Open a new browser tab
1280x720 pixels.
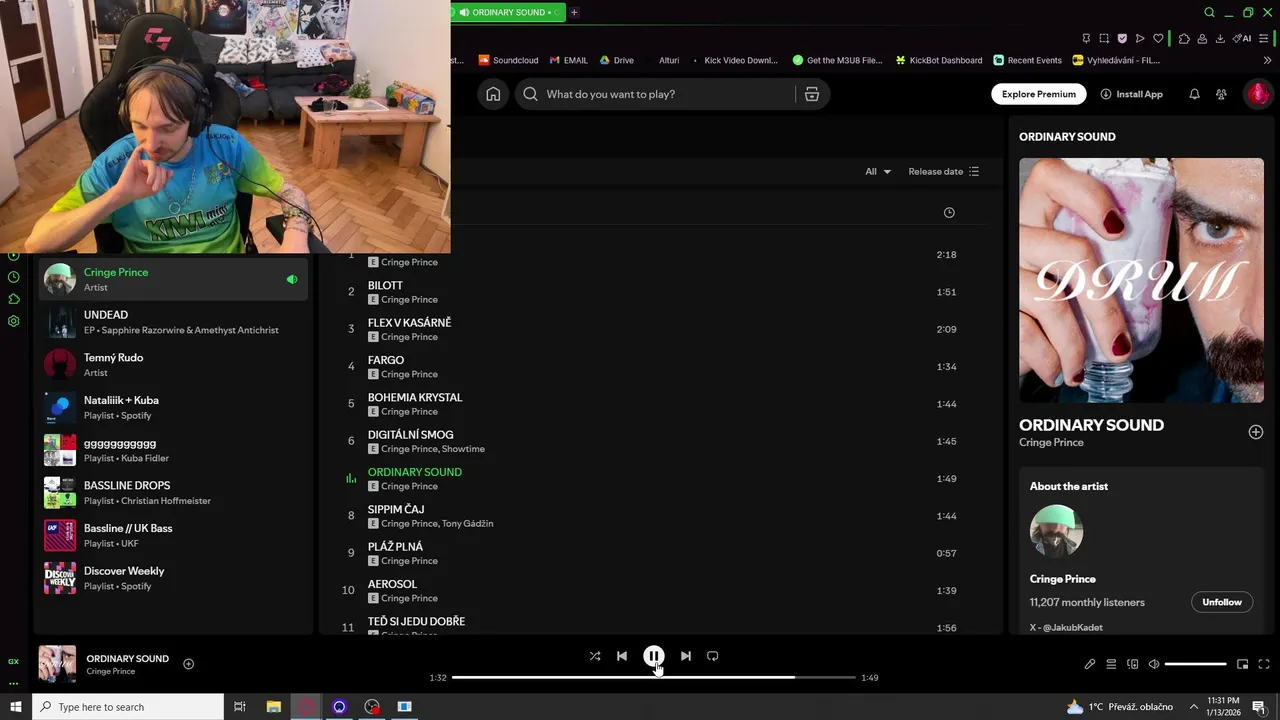click(x=574, y=12)
